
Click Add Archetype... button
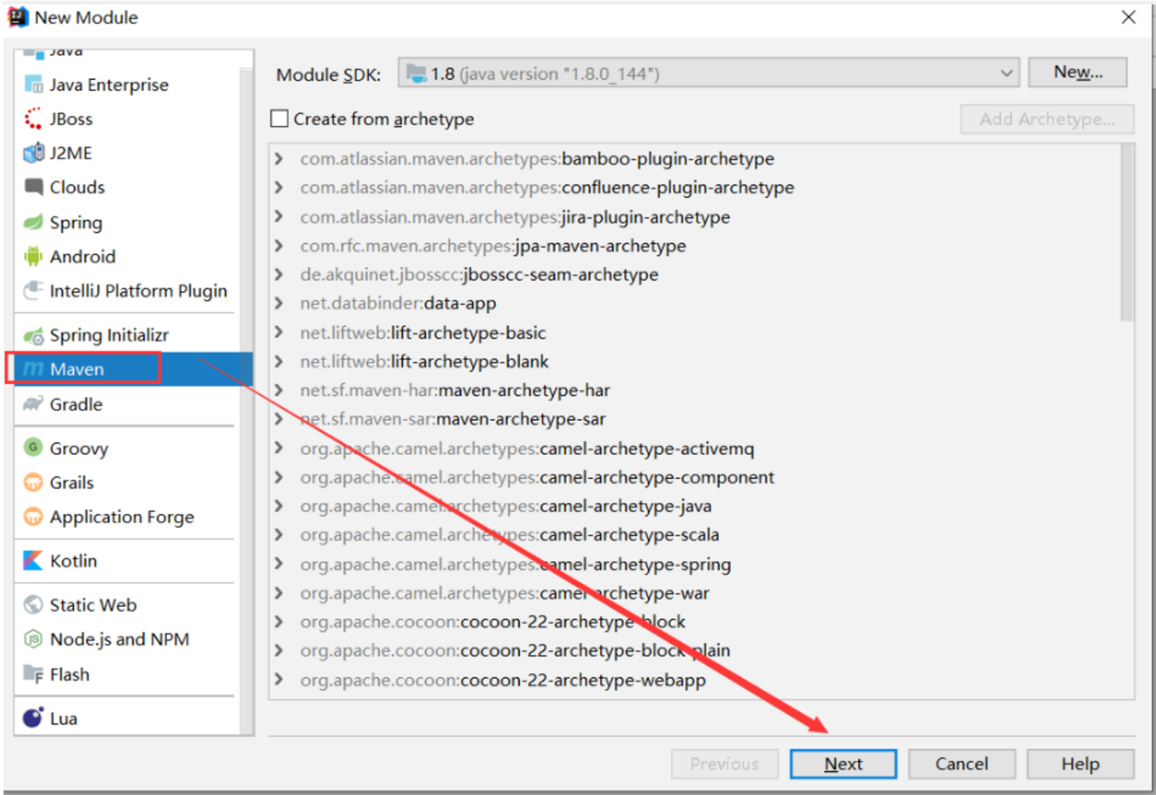[1047, 119]
